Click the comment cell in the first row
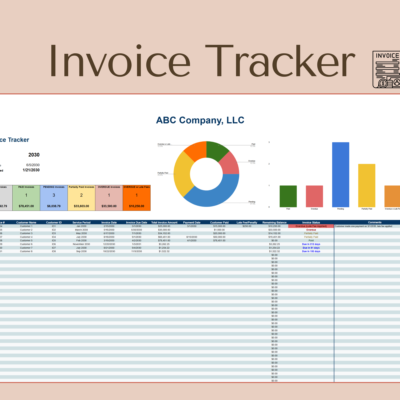The height and width of the screenshot is (400, 400). [367, 226]
